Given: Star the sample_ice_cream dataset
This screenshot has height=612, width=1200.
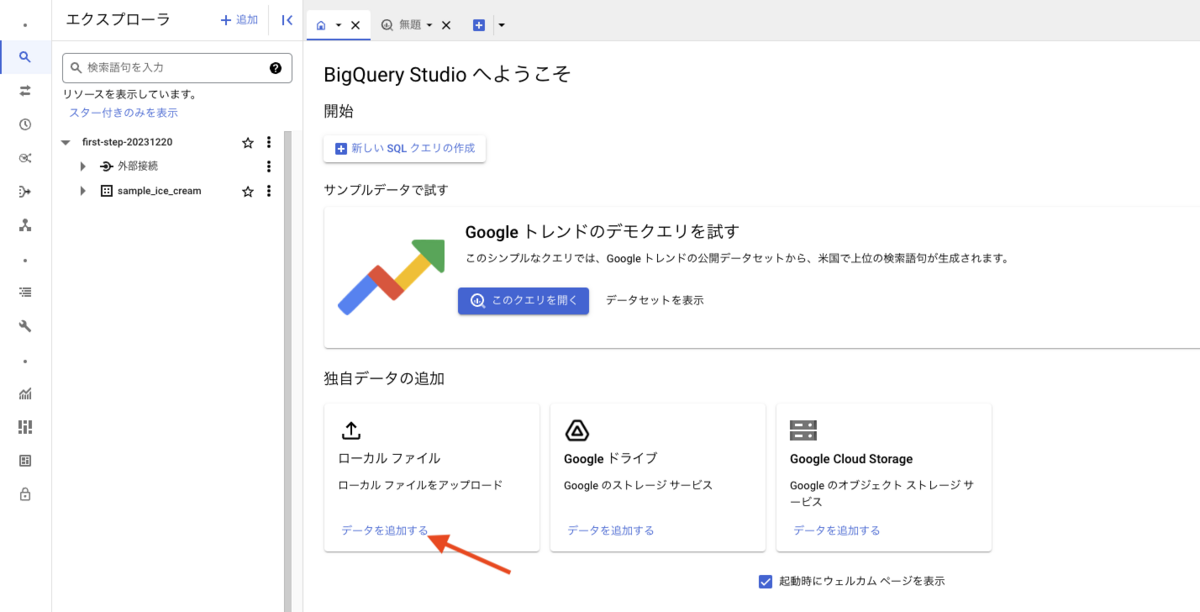Looking at the screenshot, I should pos(248,191).
